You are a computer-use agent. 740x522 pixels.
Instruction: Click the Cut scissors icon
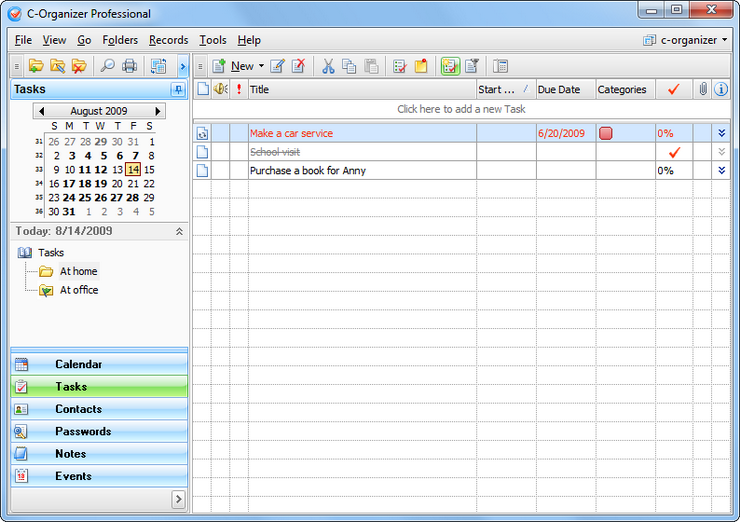click(x=326, y=66)
